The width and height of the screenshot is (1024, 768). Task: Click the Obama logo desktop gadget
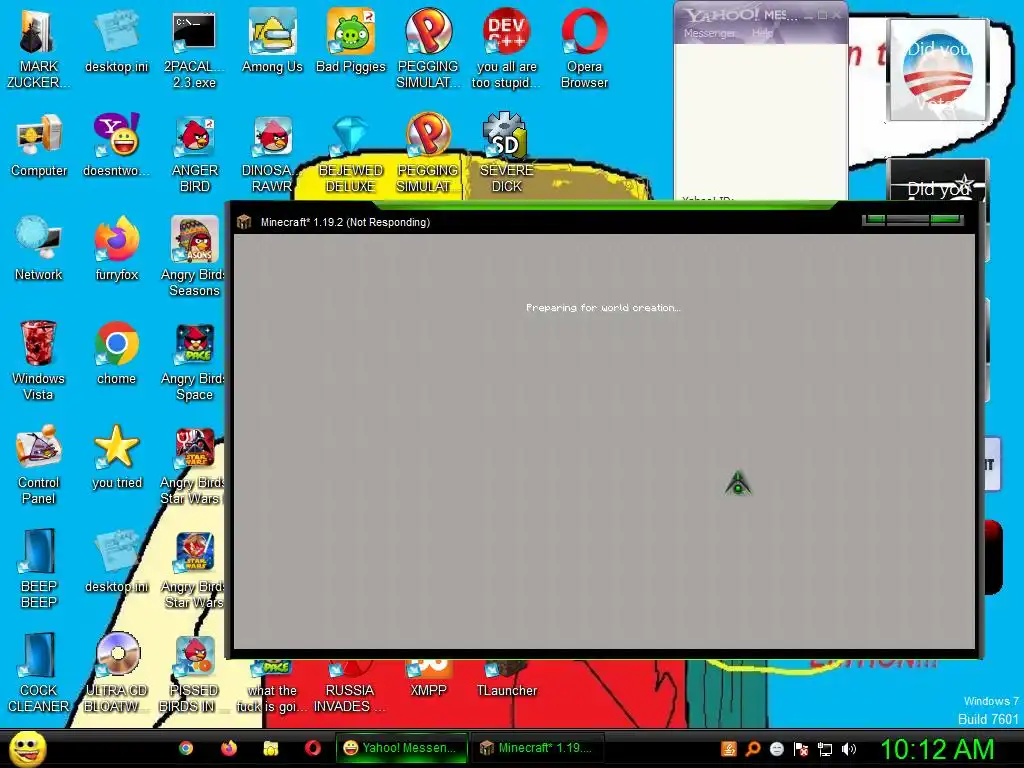pos(938,70)
